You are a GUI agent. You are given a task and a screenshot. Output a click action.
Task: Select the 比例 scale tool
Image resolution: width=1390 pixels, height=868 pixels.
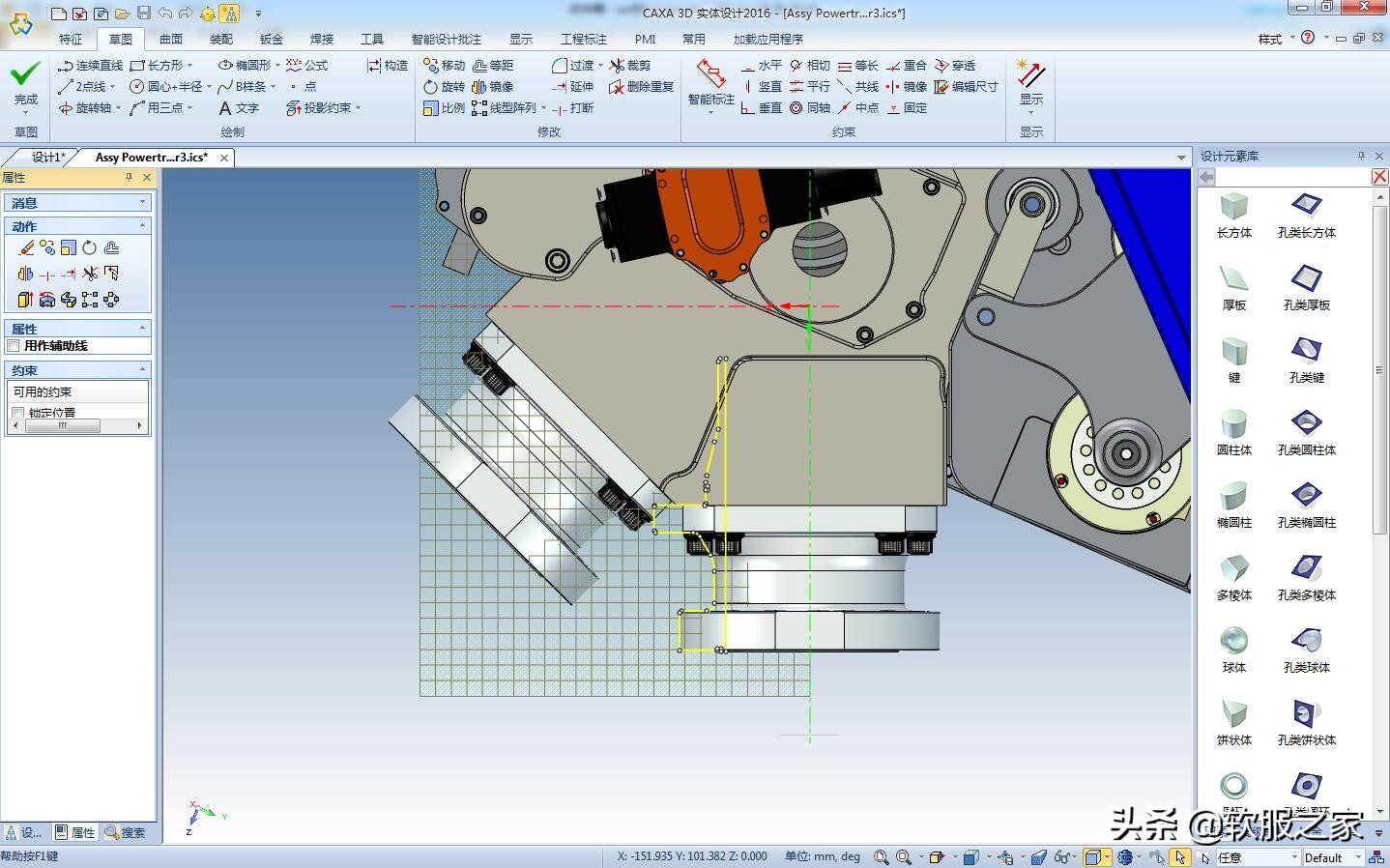point(445,107)
